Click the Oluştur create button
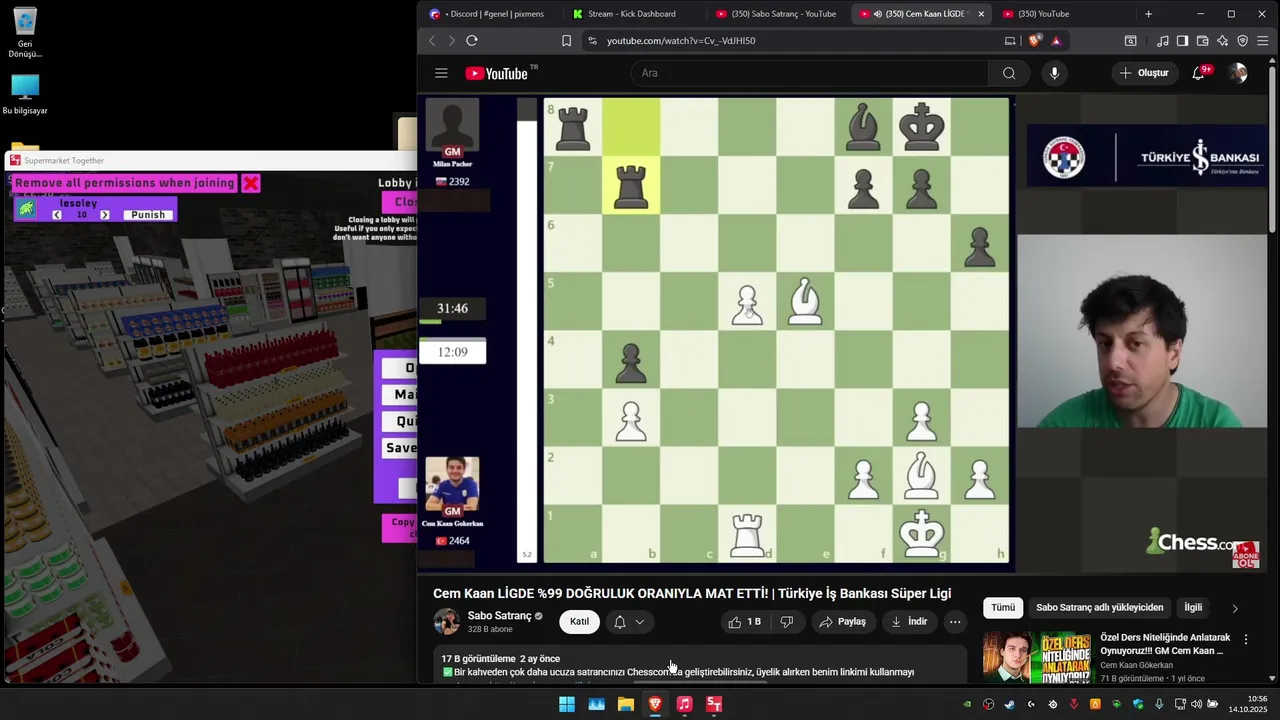Viewport: 1280px width, 720px height. (1144, 73)
